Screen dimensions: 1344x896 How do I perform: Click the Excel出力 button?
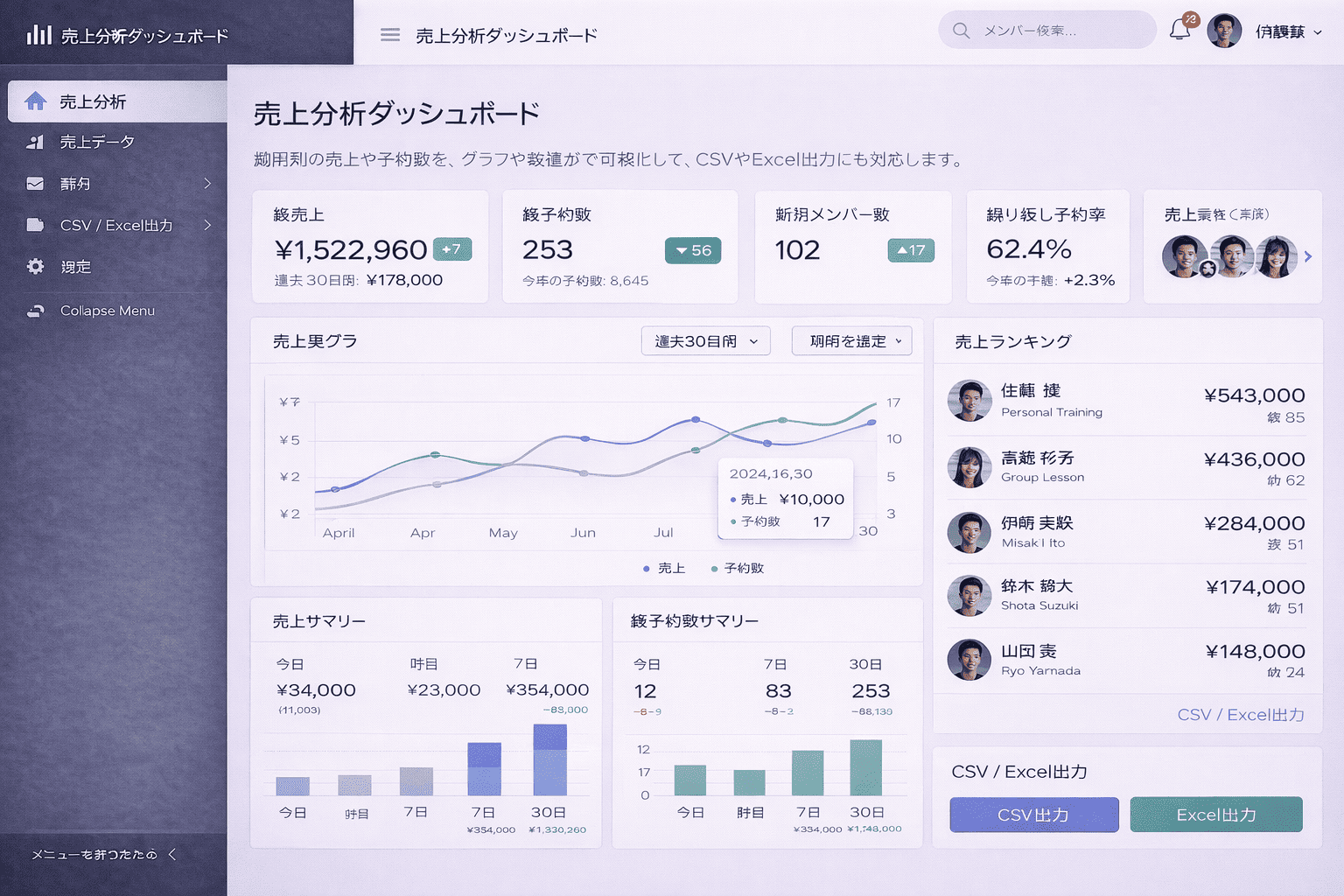(x=1215, y=815)
